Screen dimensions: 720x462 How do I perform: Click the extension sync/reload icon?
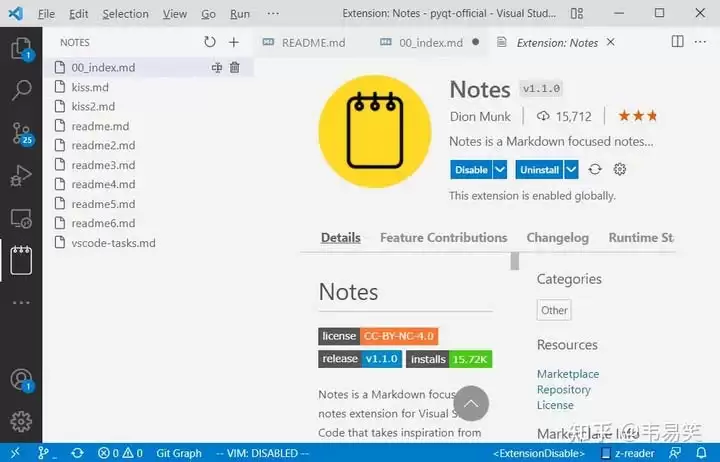coord(595,169)
